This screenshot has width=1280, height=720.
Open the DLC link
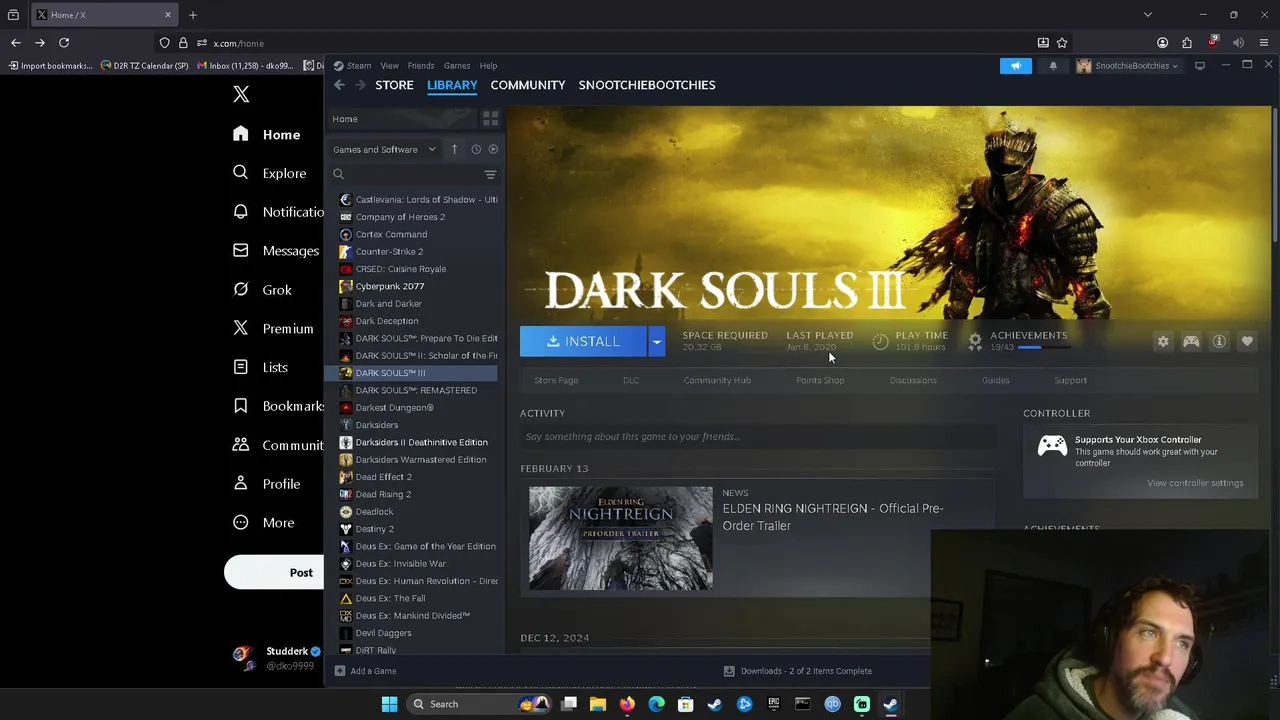631,380
